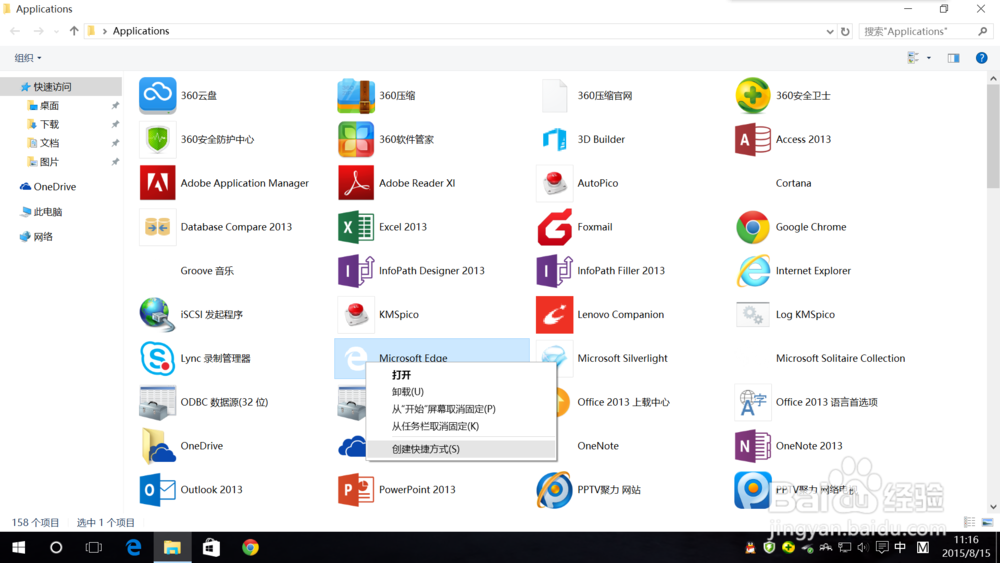Open 文档 in the navigation pane

49,143
